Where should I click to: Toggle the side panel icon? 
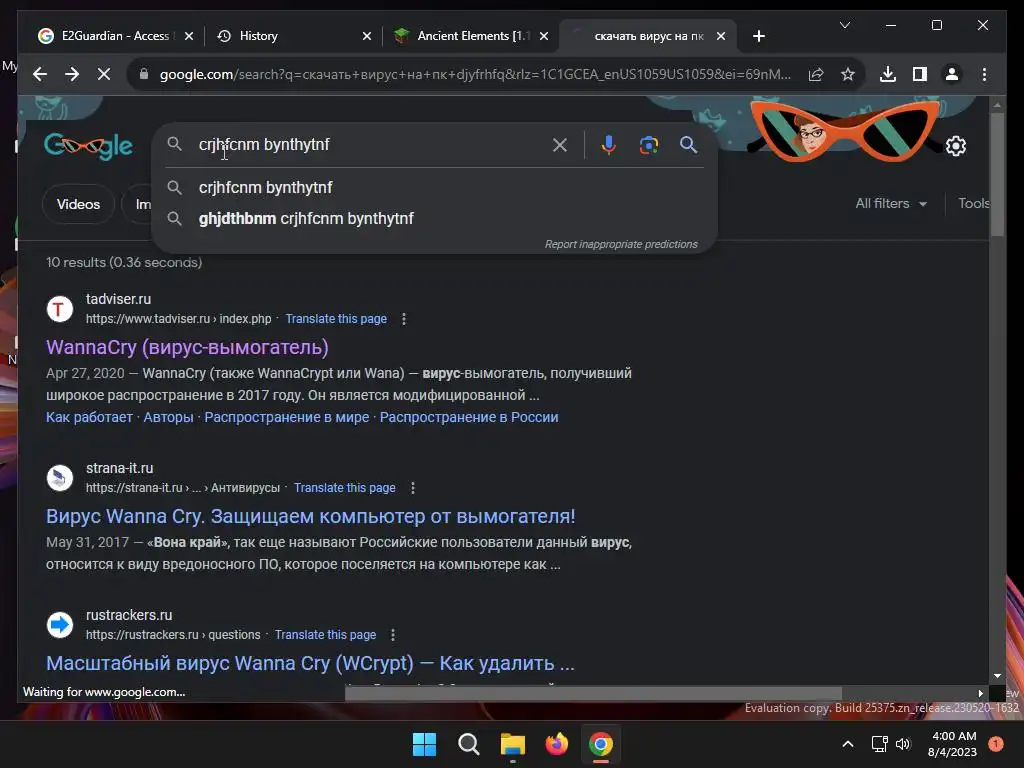pyautogui.click(x=920, y=74)
